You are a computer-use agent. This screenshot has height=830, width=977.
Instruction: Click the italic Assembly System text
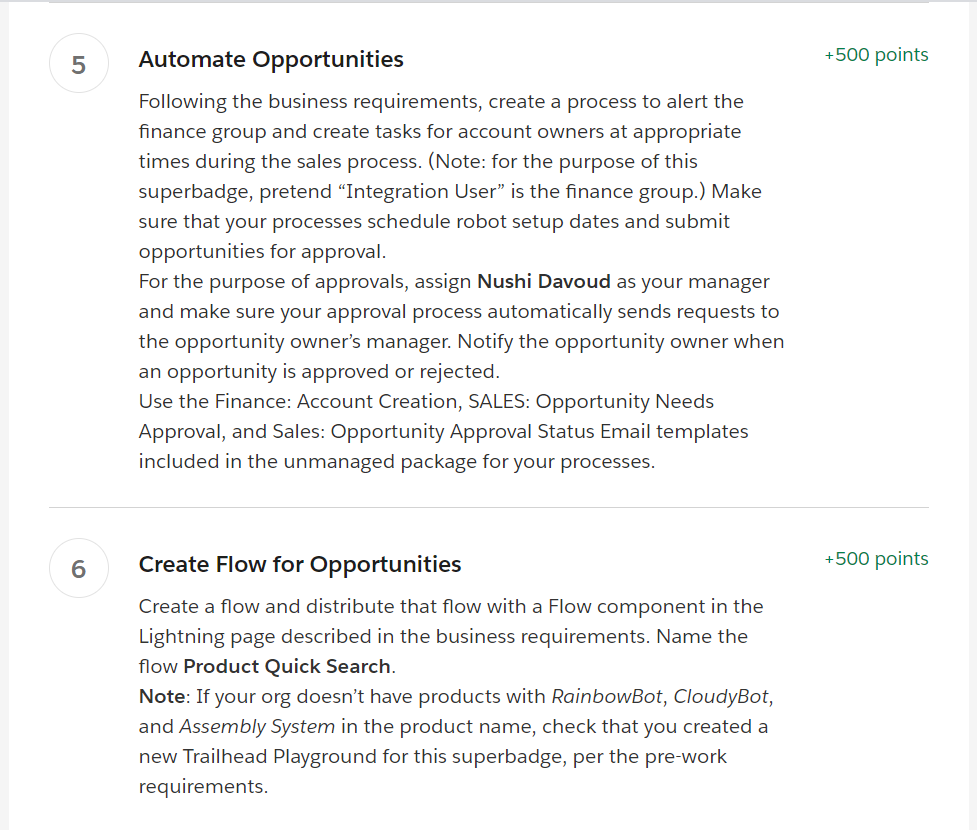[x=257, y=727]
